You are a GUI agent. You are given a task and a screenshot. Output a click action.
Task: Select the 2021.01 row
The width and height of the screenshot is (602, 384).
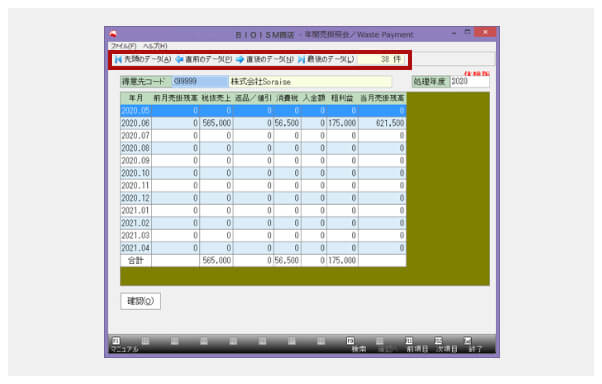(x=263, y=210)
